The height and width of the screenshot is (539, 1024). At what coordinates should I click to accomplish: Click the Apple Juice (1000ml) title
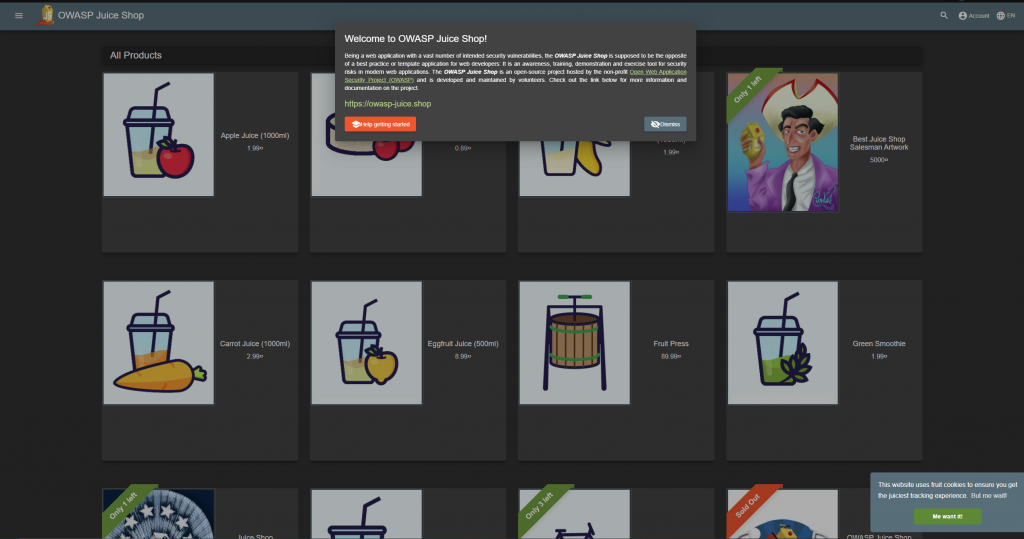click(x=255, y=136)
